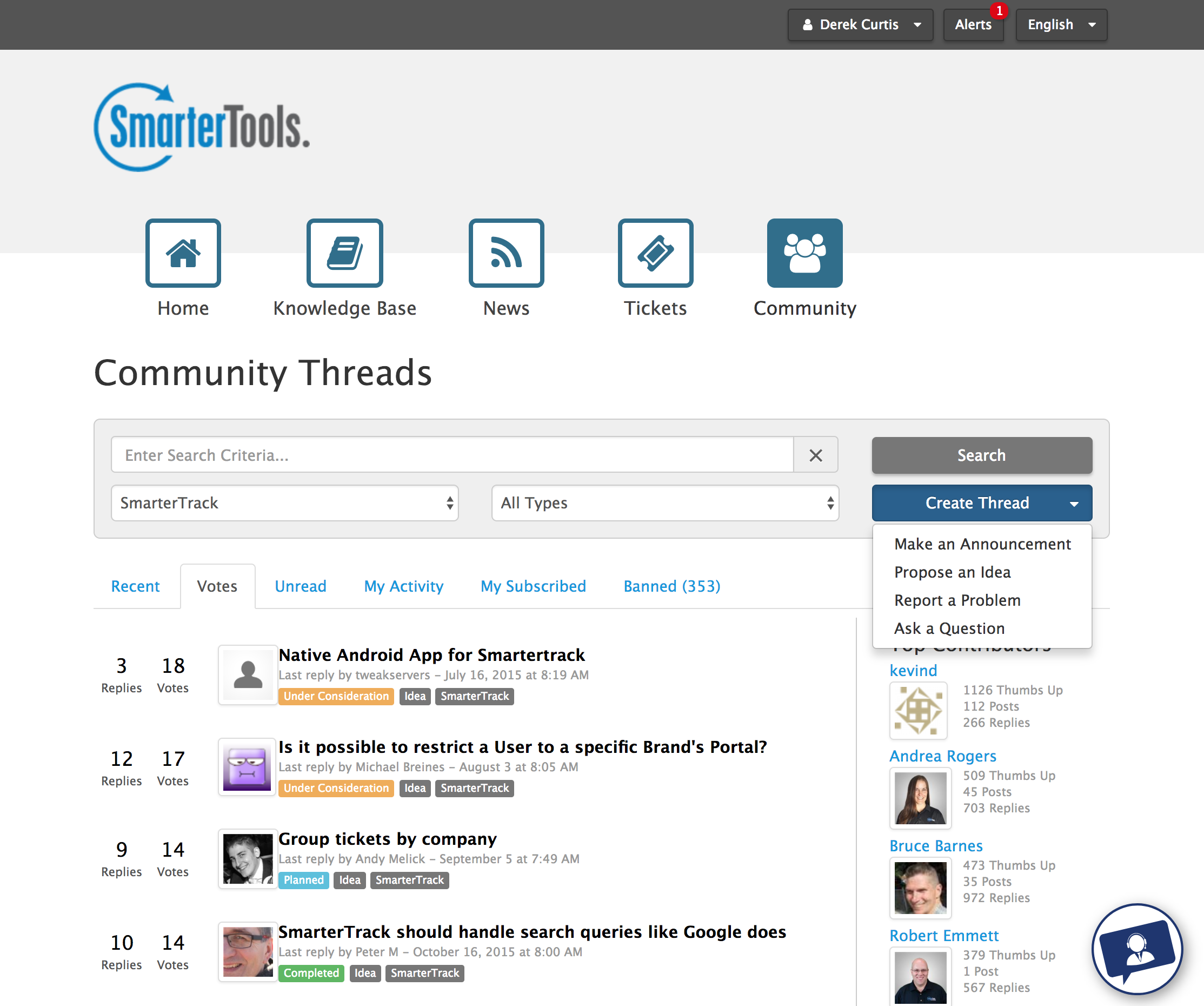Open search queries like Google thread
1204x1006 pixels.
(532, 932)
